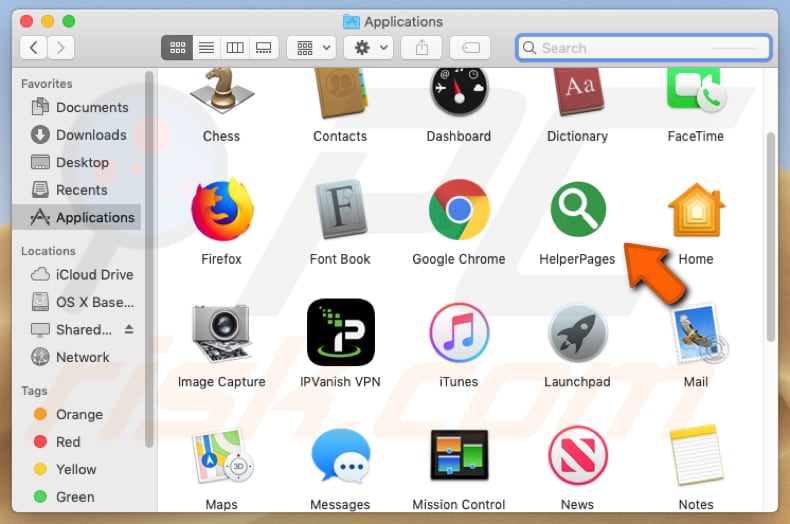Image resolution: width=790 pixels, height=524 pixels.
Task: Open the Contacts app icon
Action: click(340, 93)
